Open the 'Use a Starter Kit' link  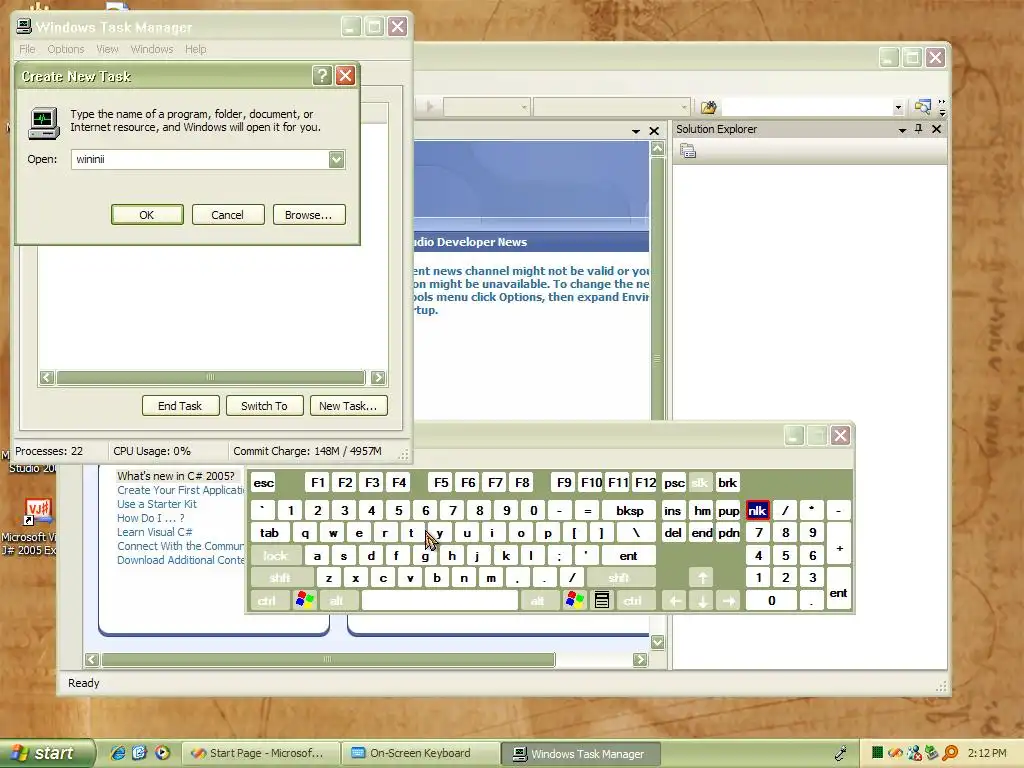point(157,504)
